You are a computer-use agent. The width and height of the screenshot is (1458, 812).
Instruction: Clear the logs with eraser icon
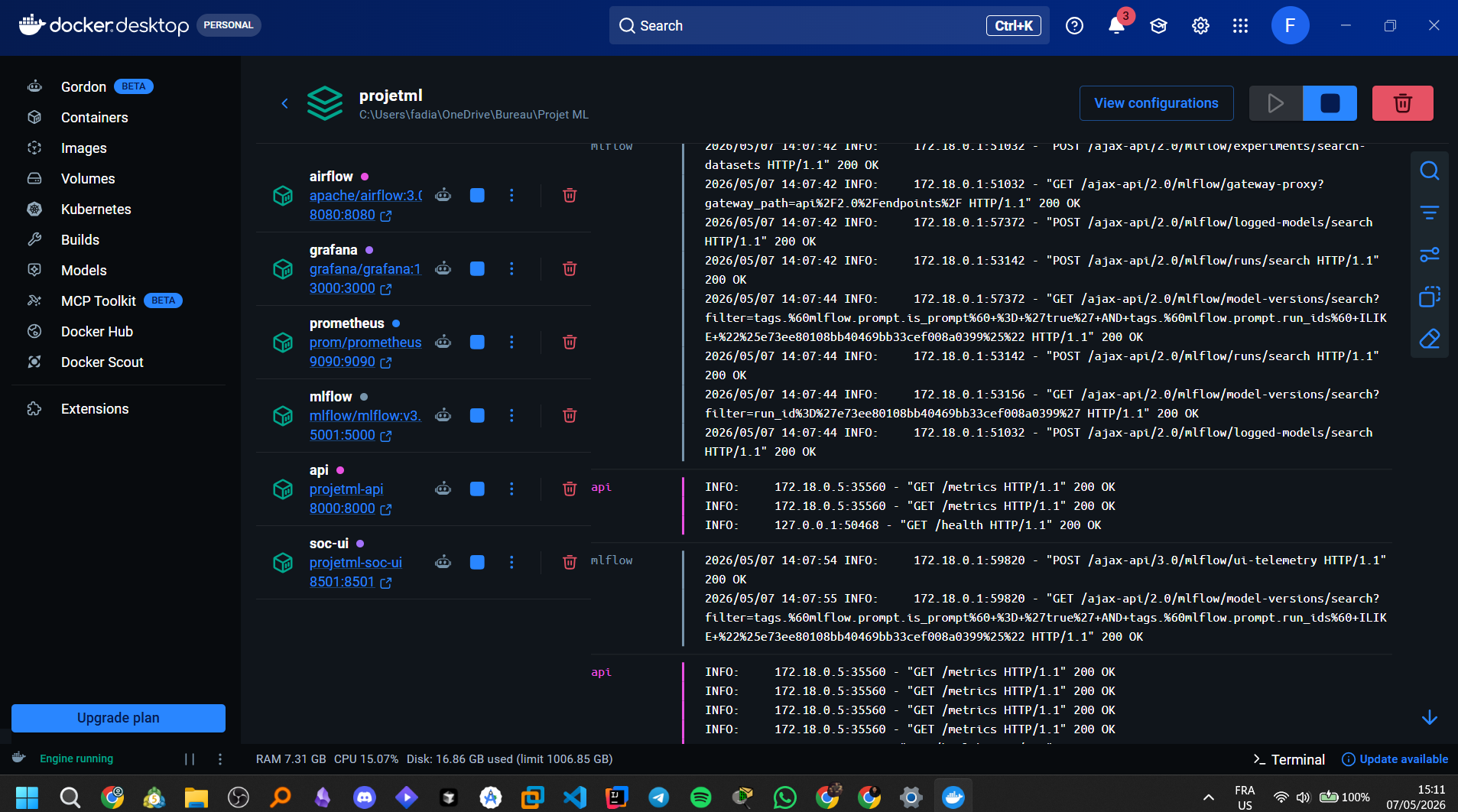(x=1429, y=338)
